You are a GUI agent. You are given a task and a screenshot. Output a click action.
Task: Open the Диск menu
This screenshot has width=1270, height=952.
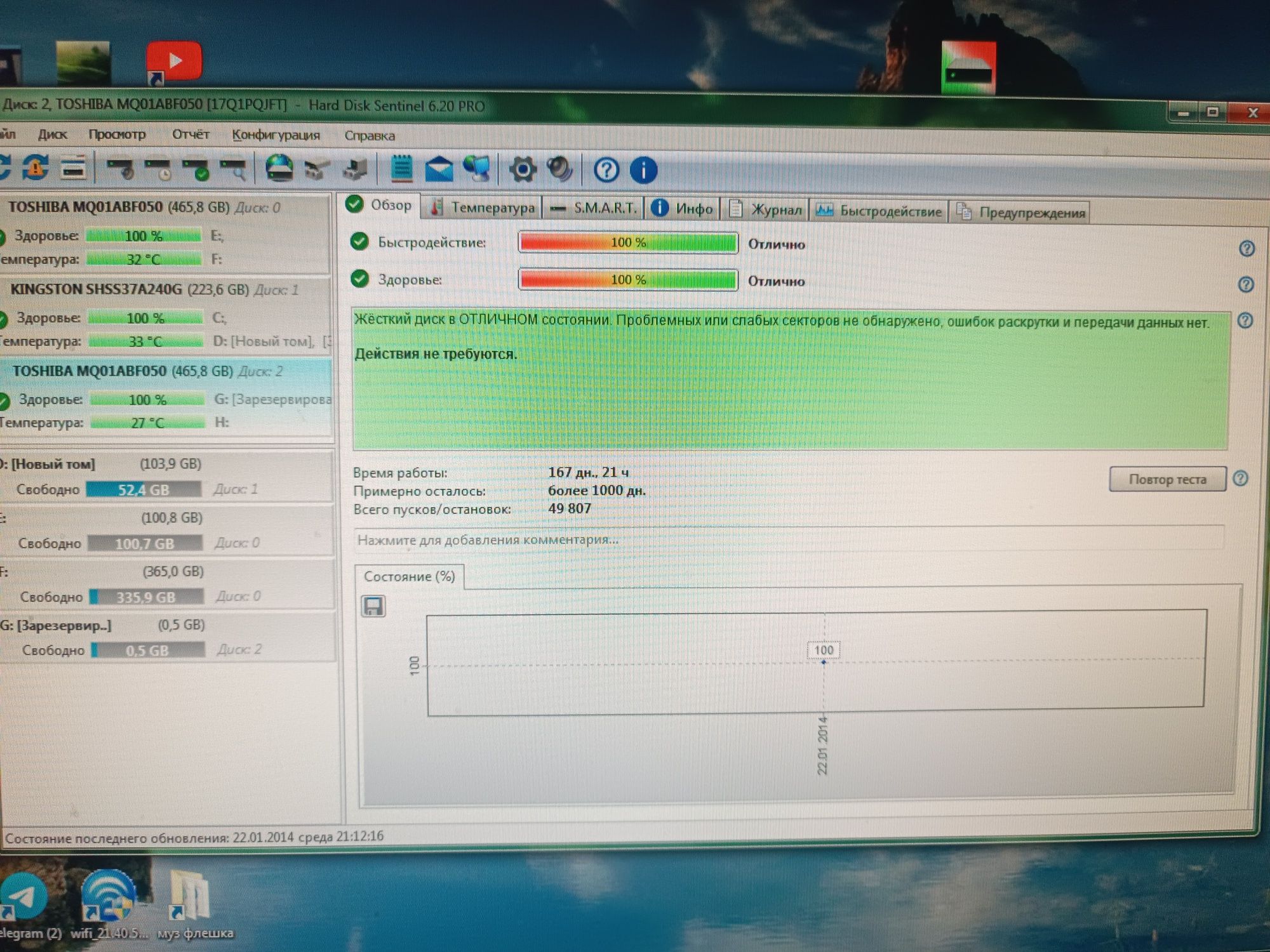point(52,135)
